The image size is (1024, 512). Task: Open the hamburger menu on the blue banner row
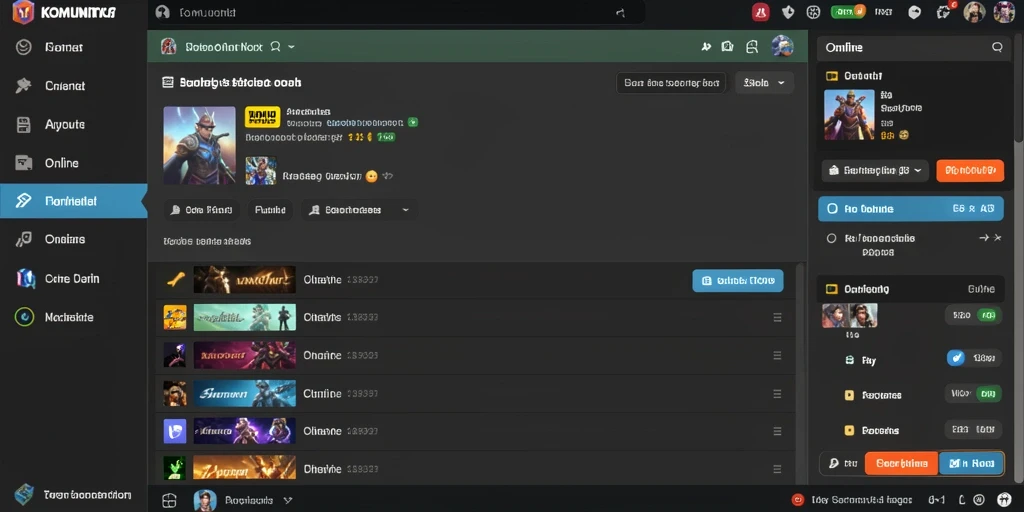777,394
